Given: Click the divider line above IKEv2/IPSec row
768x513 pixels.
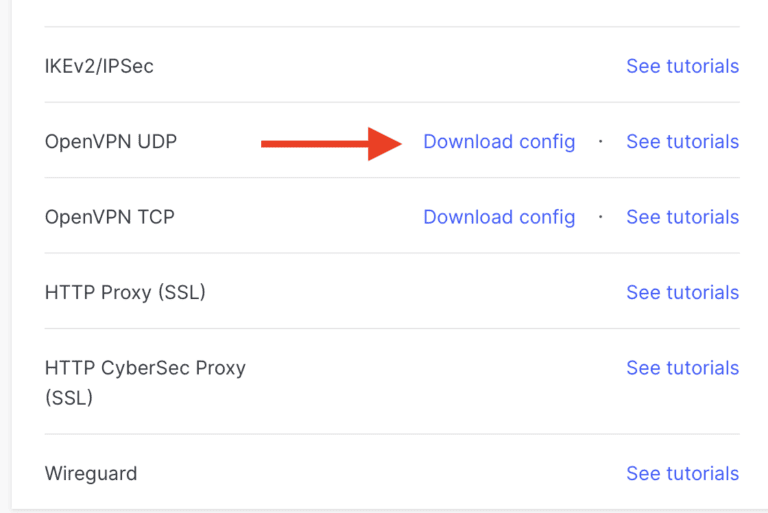Looking at the screenshot, I should pos(392,27).
